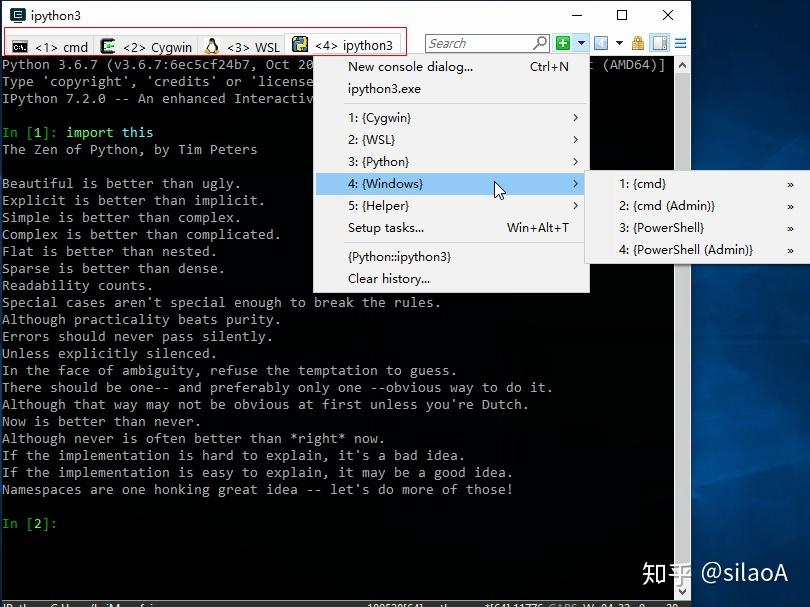Click the highlighted 4: {Windows} menu entry
Viewport: 810px width, 607px height.
click(x=451, y=184)
